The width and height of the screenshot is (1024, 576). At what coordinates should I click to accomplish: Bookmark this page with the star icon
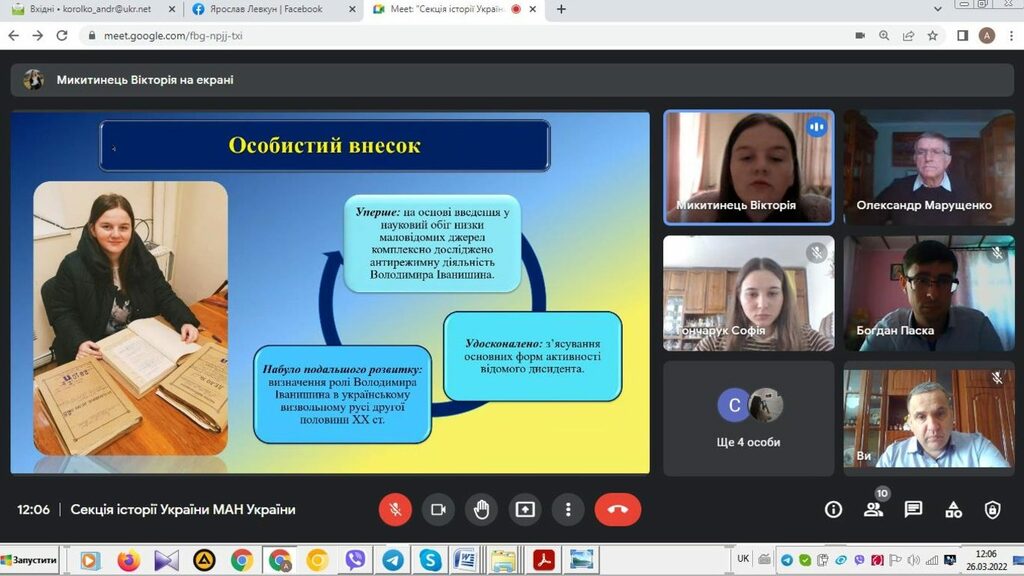pyautogui.click(x=933, y=35)
